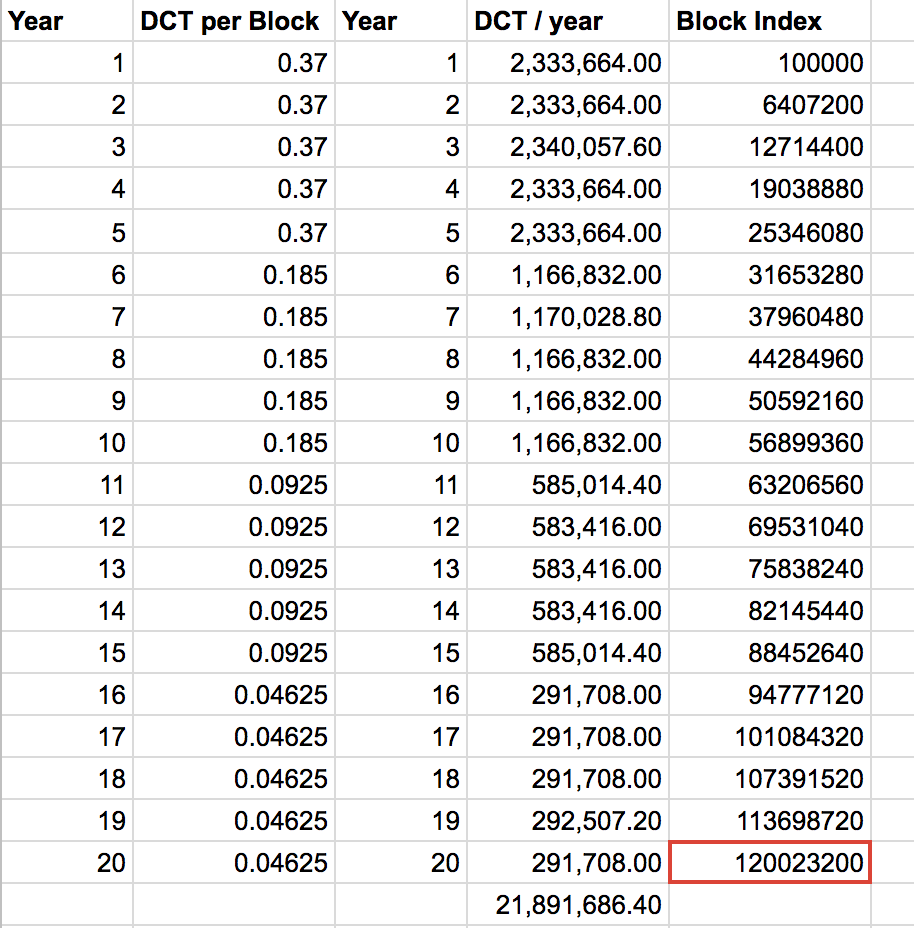Click the 585,014.40 cell in year 11 row

568,485
